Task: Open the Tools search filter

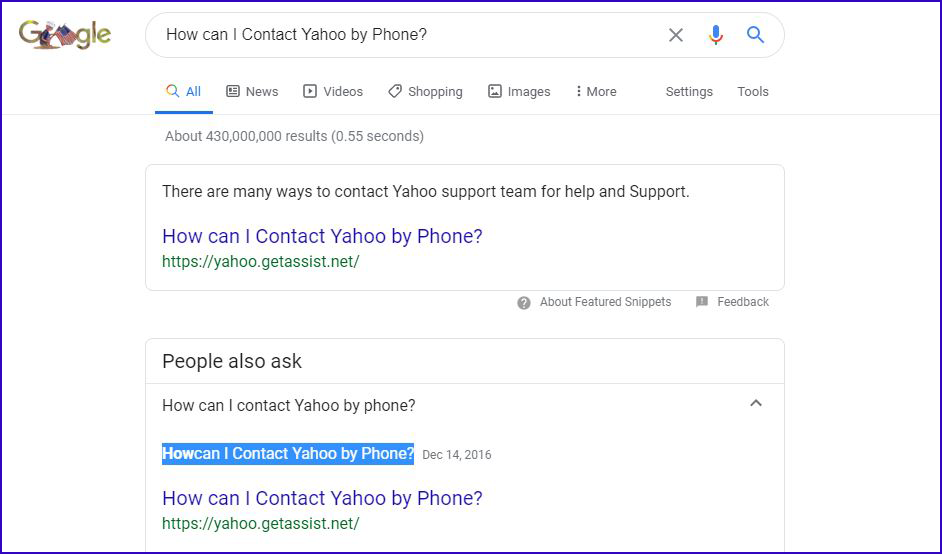Action: tap(753, 91)
